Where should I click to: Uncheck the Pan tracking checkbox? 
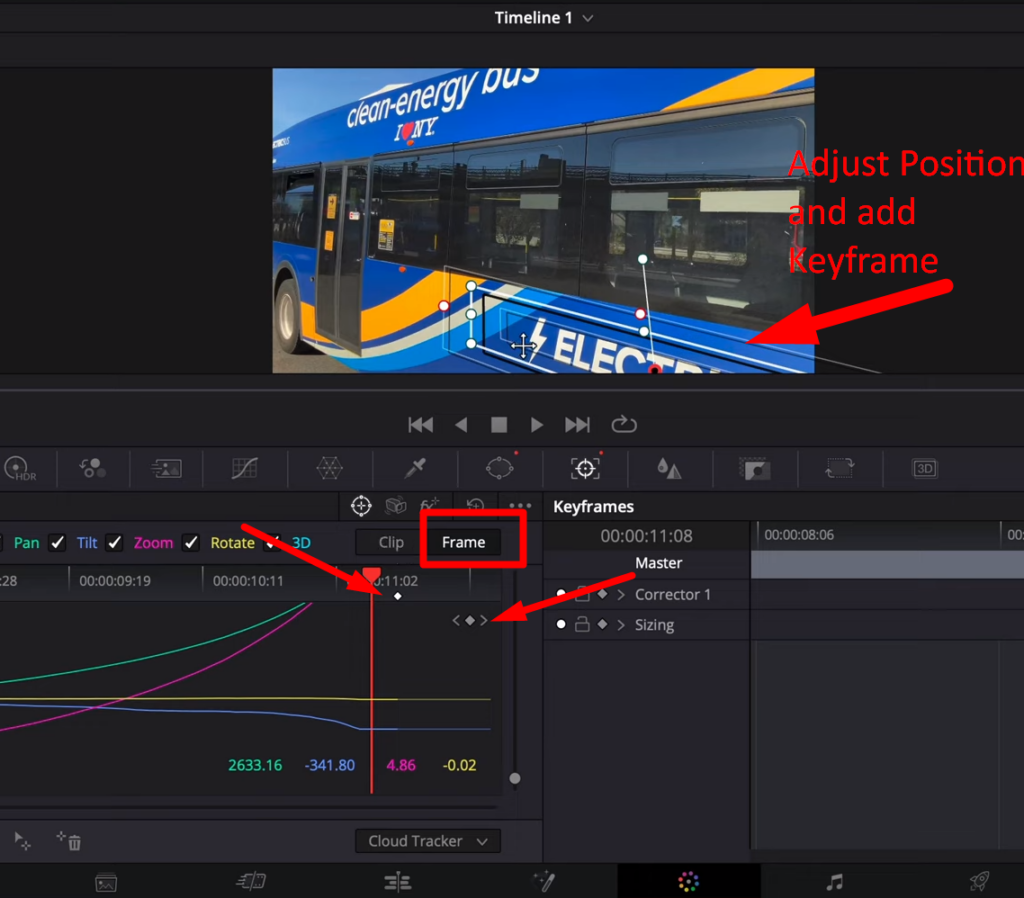tap(57, 542)
